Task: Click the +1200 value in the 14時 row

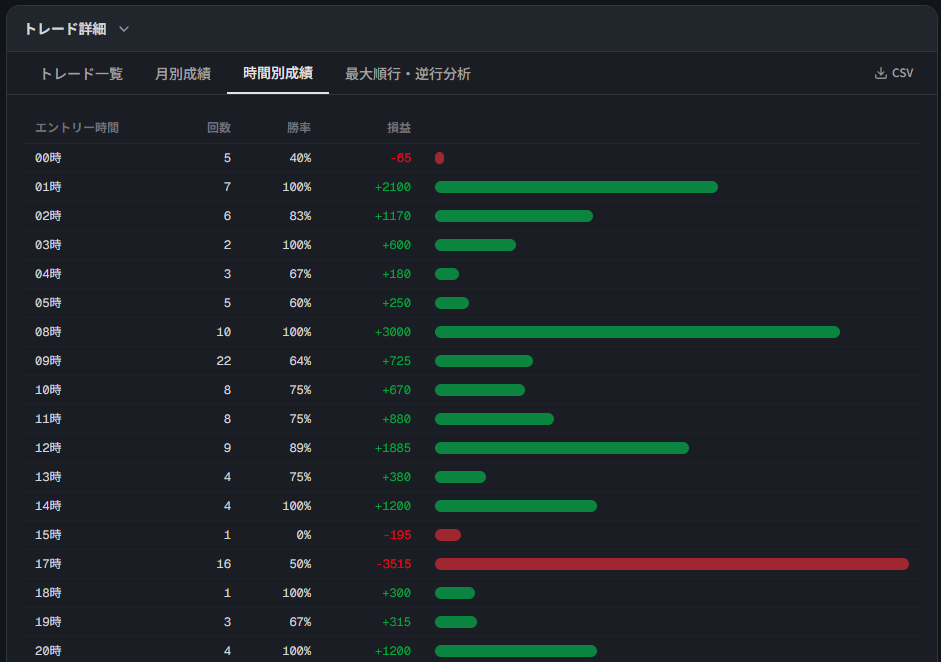Action: (392, 506)
